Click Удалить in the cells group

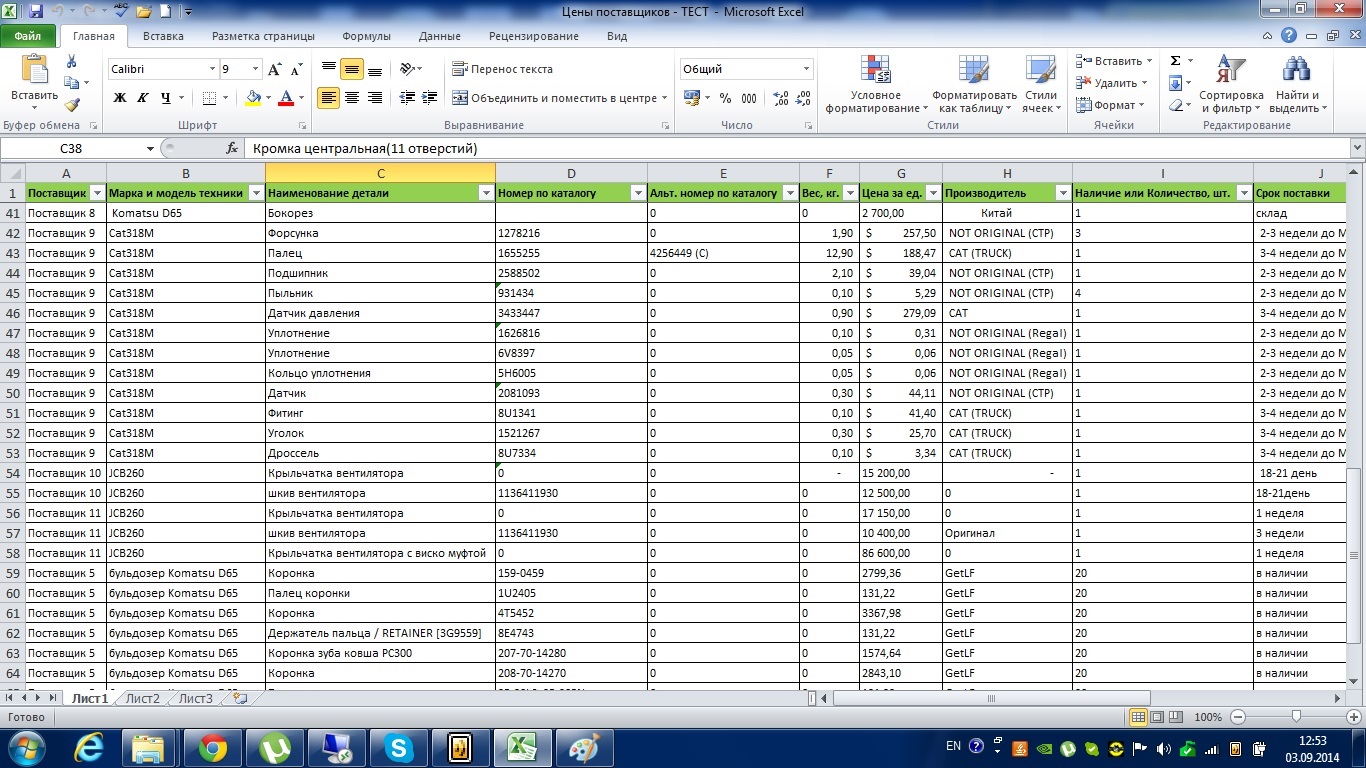click(1109, 83)
